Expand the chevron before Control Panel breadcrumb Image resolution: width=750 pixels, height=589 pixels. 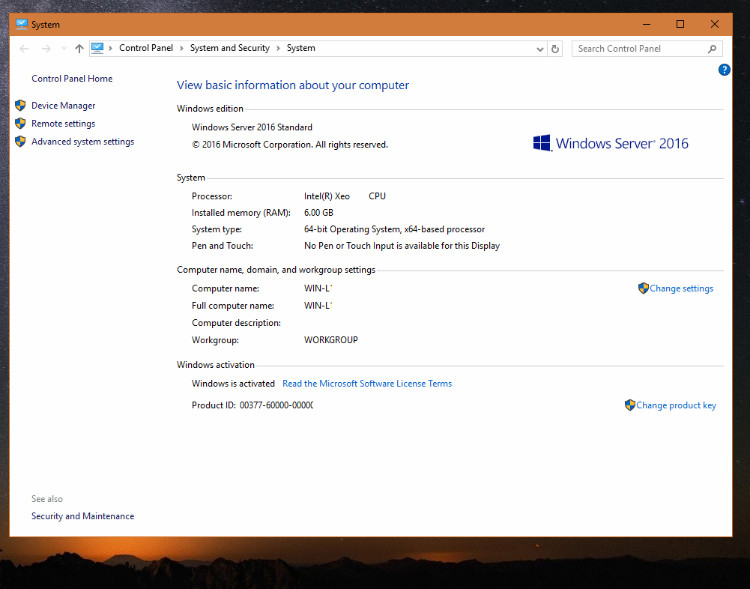coord(110,48)
